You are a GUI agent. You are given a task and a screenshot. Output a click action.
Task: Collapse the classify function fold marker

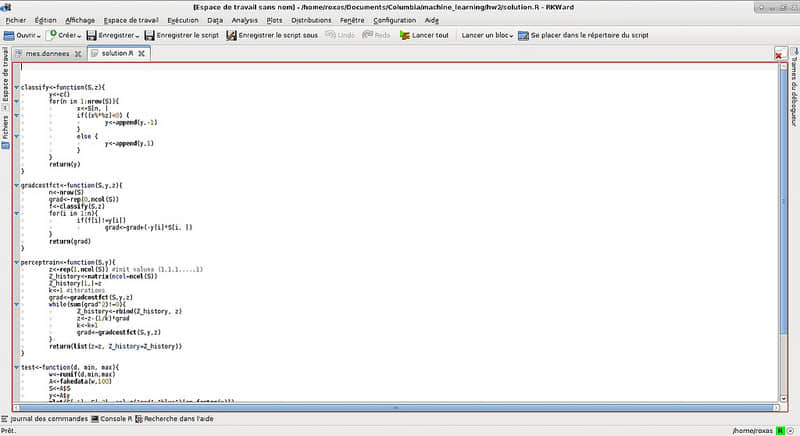(x=17, y=88)
